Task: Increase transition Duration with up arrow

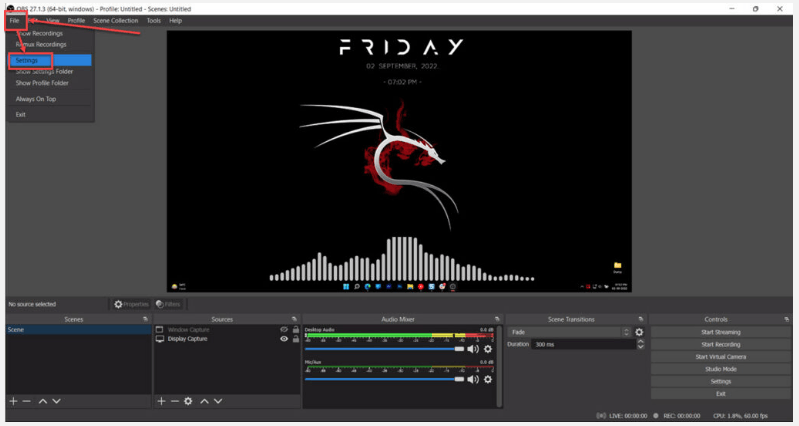Action: pyautogui.click(x=641, y=341)
